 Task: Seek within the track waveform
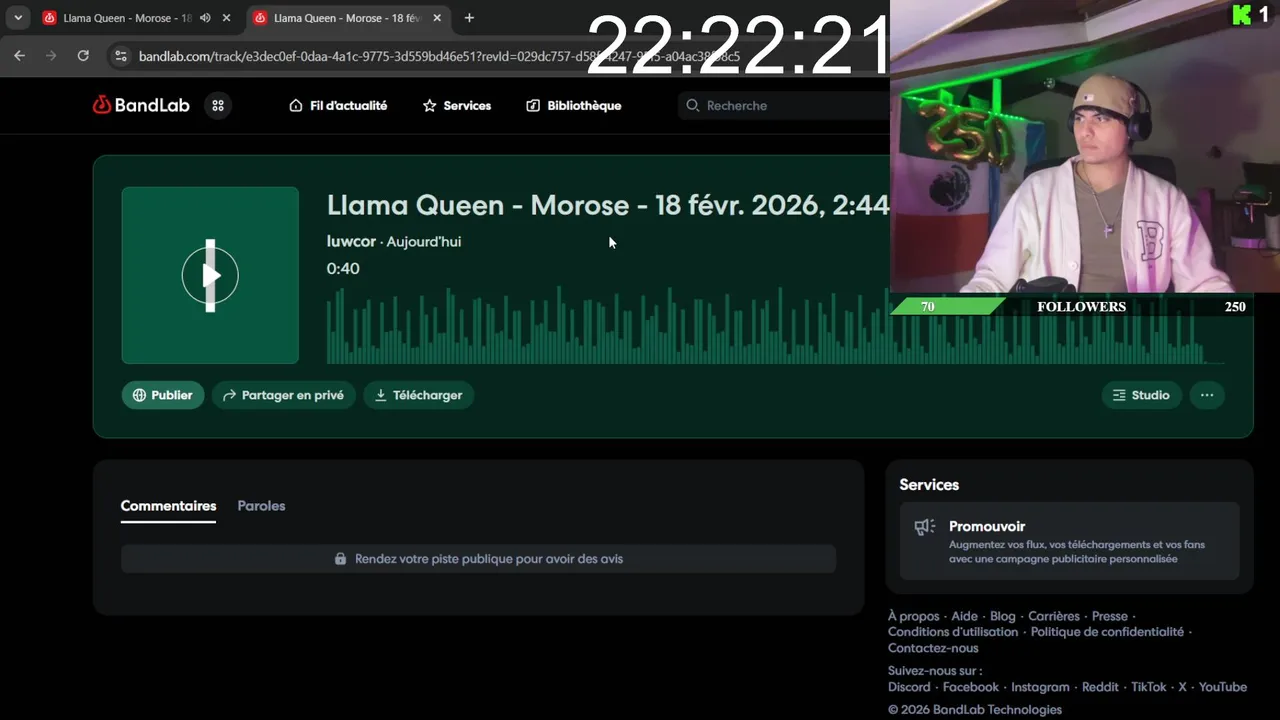coord(775,325)
